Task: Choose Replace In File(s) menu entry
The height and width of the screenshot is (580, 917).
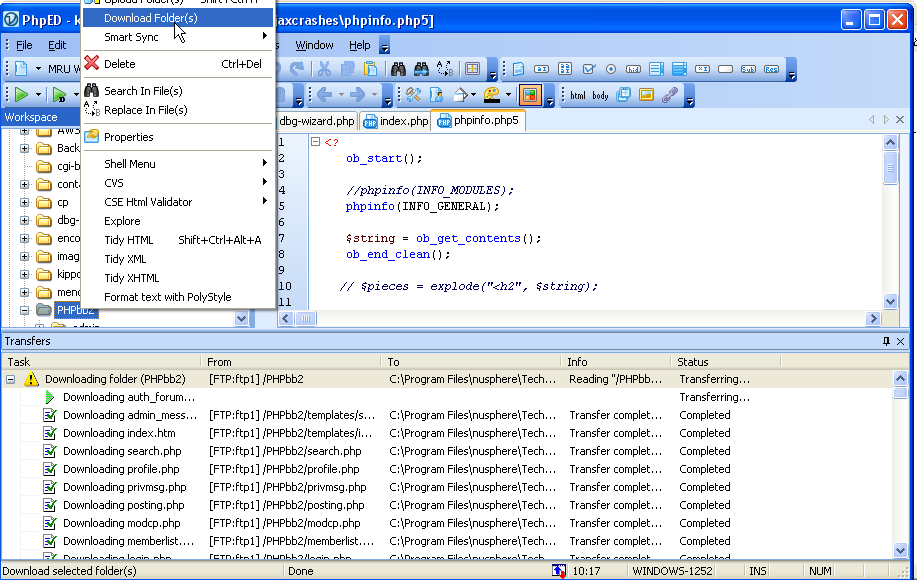Action: [178, 110]
